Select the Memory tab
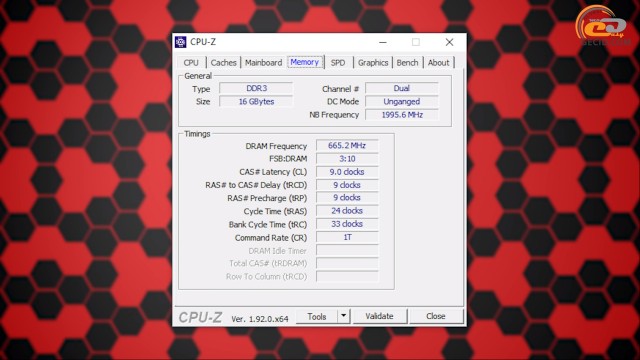 coord(305,62)
